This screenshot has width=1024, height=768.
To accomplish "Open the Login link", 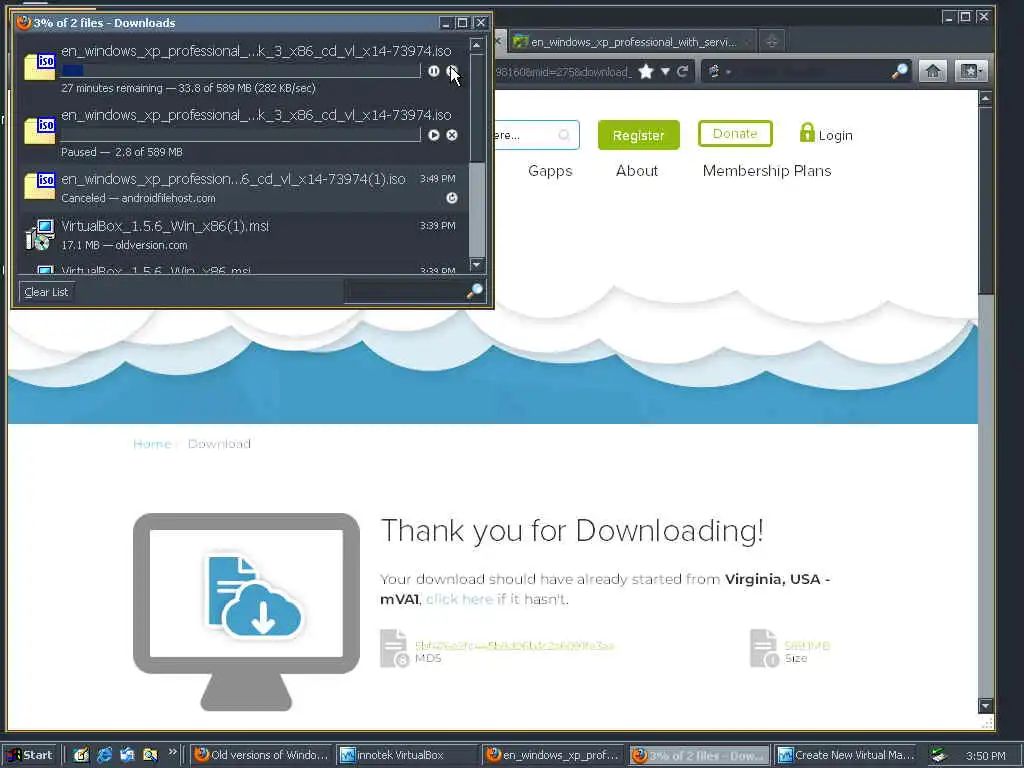I will point(835,135).
